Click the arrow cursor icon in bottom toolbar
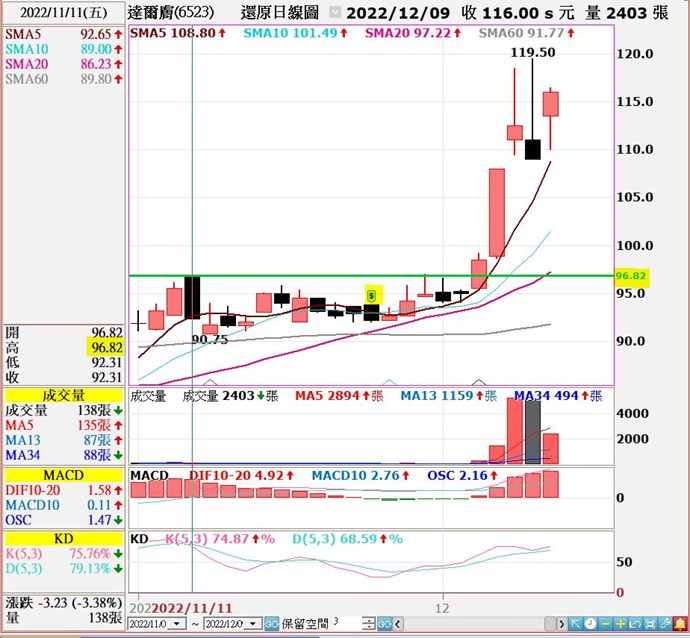Screen dimensions: 690x638 575,624
